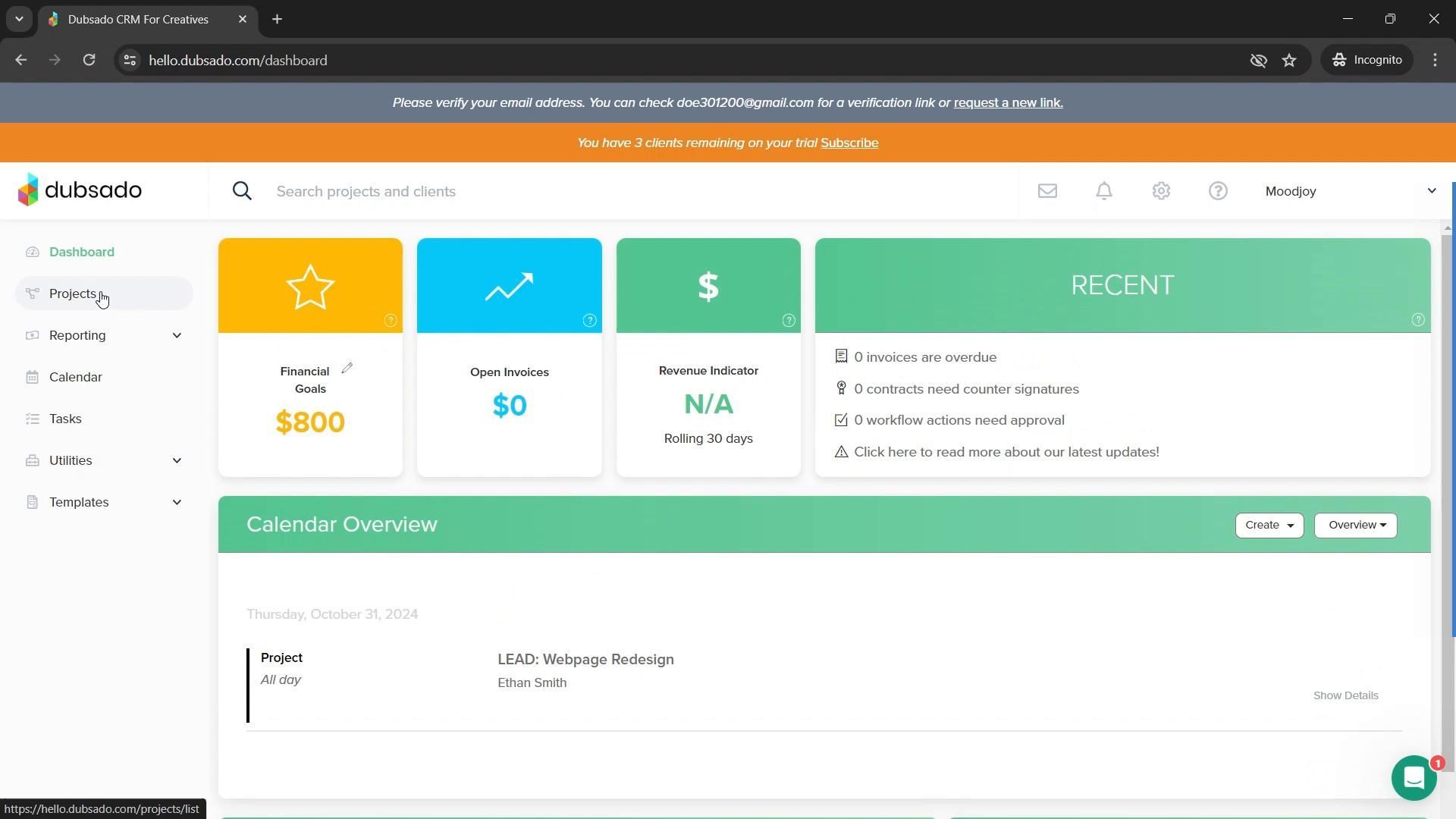Click help icon on Financial Goals tile

[391, 321]
